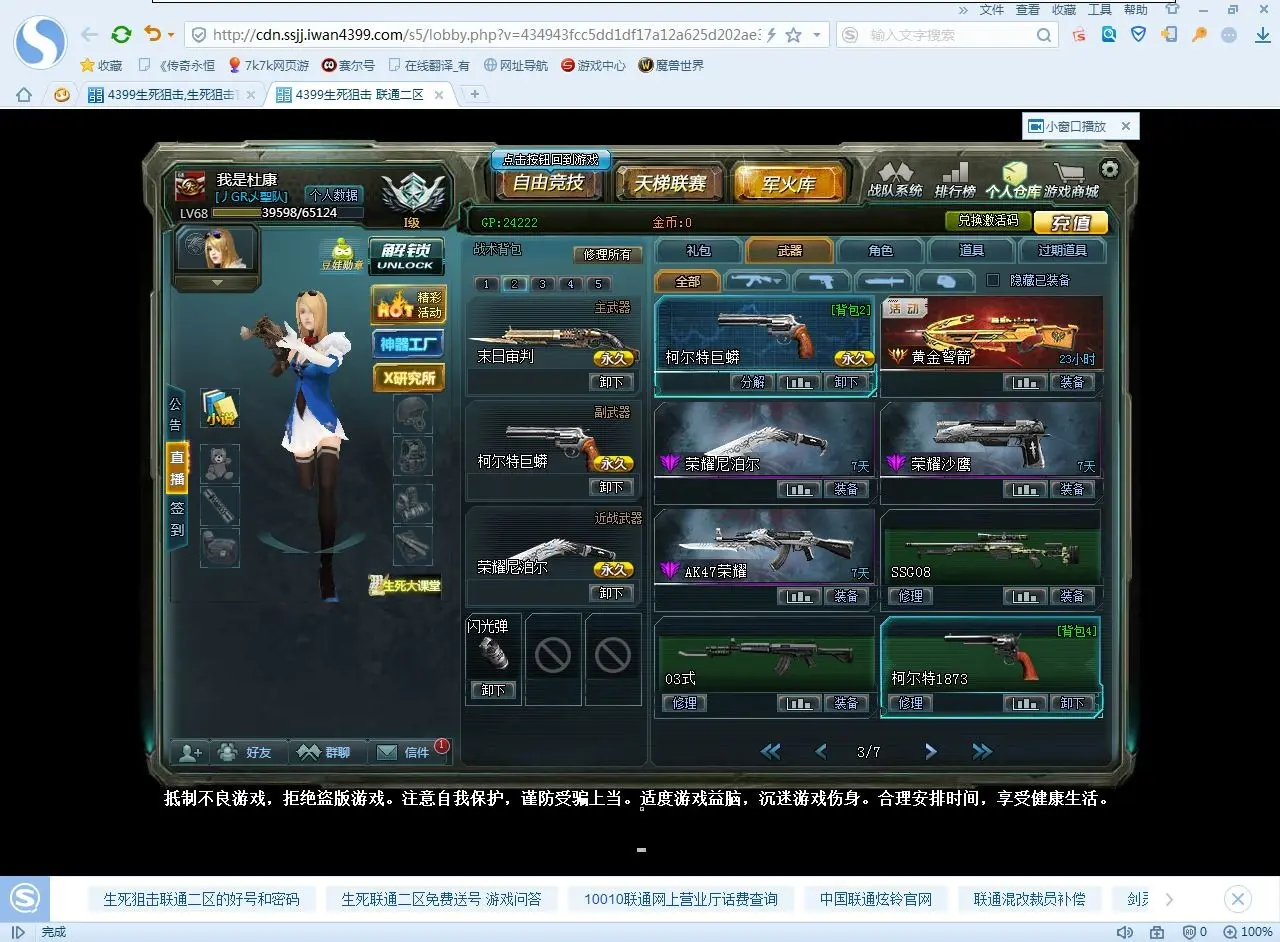The width and height of the screenshot is (1280, 942).
Task: Click 分解 on 柯尔特巨蟒
Action: [x=751, y=382]
